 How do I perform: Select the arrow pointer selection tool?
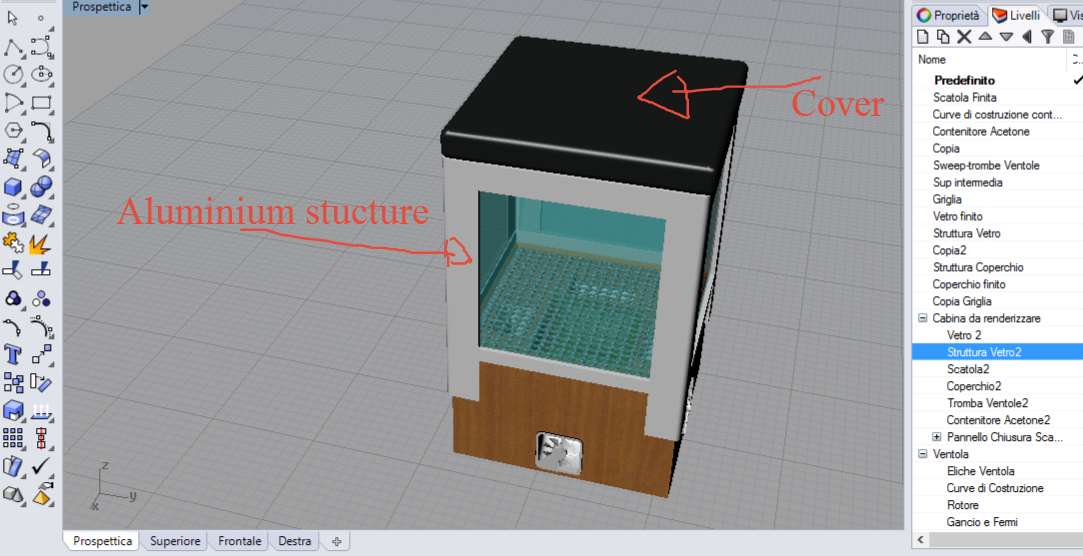(13, 19)
